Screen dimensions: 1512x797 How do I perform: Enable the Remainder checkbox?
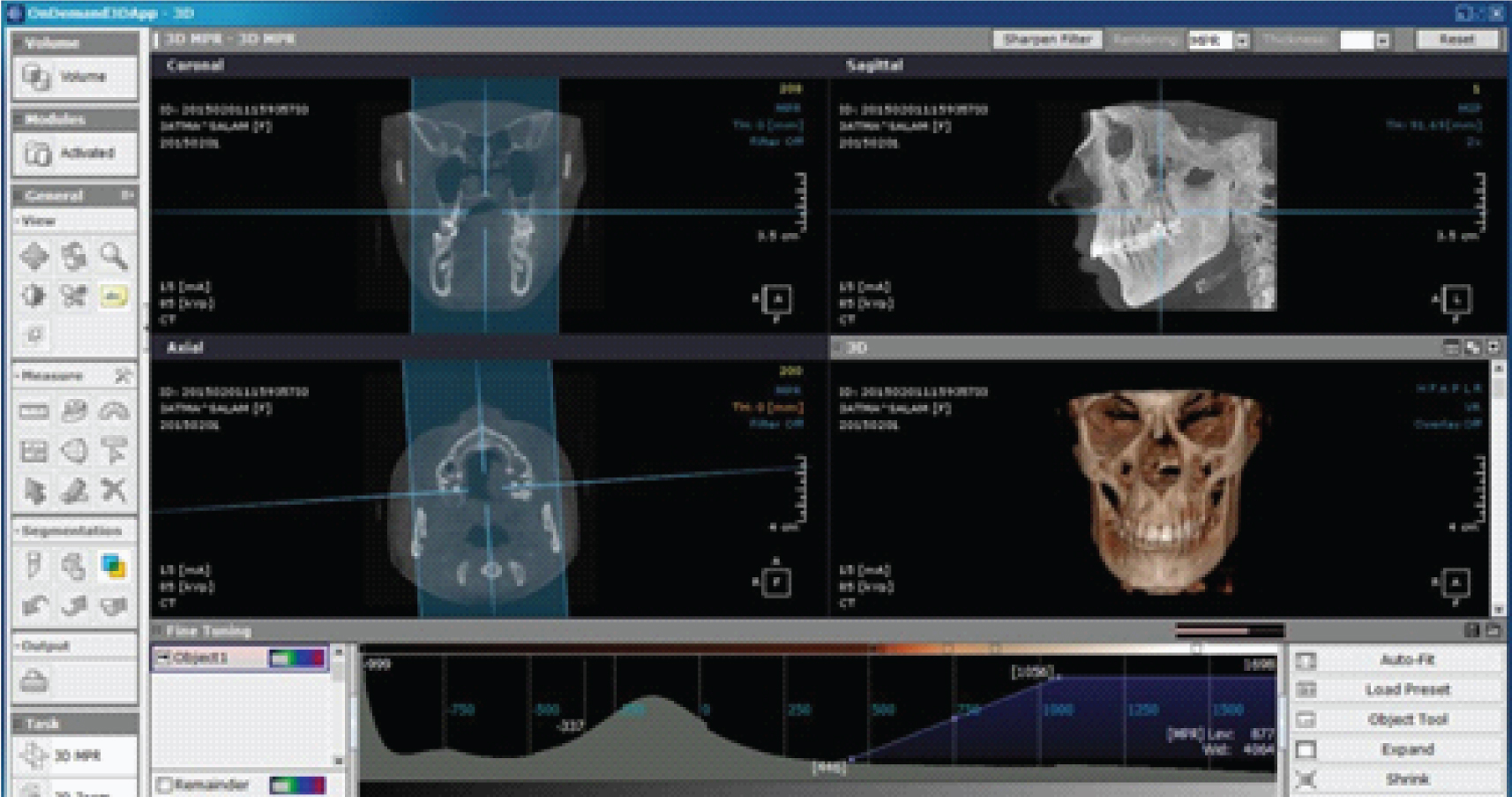164,785
